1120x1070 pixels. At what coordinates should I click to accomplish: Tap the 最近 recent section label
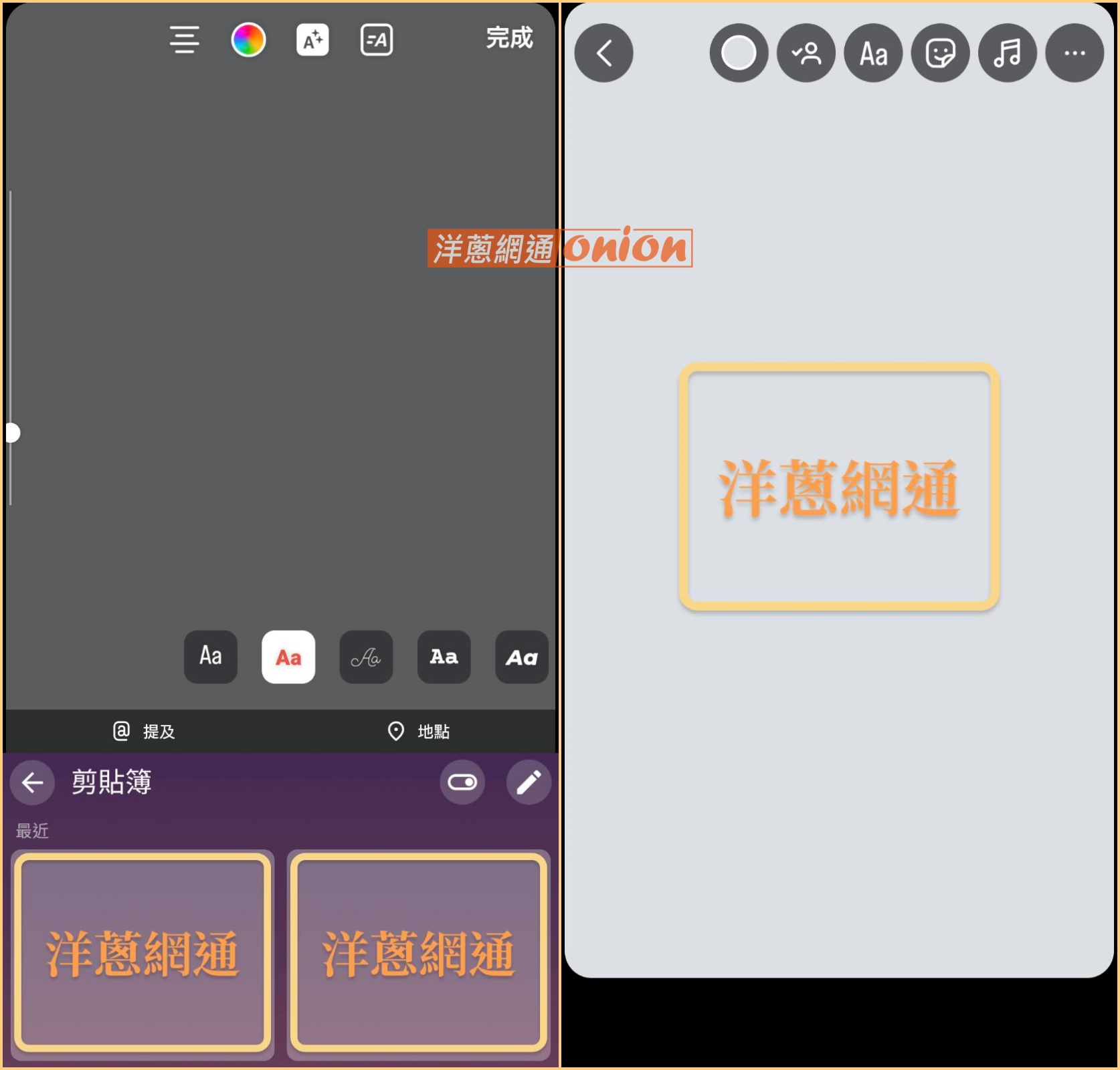[32, 831]
